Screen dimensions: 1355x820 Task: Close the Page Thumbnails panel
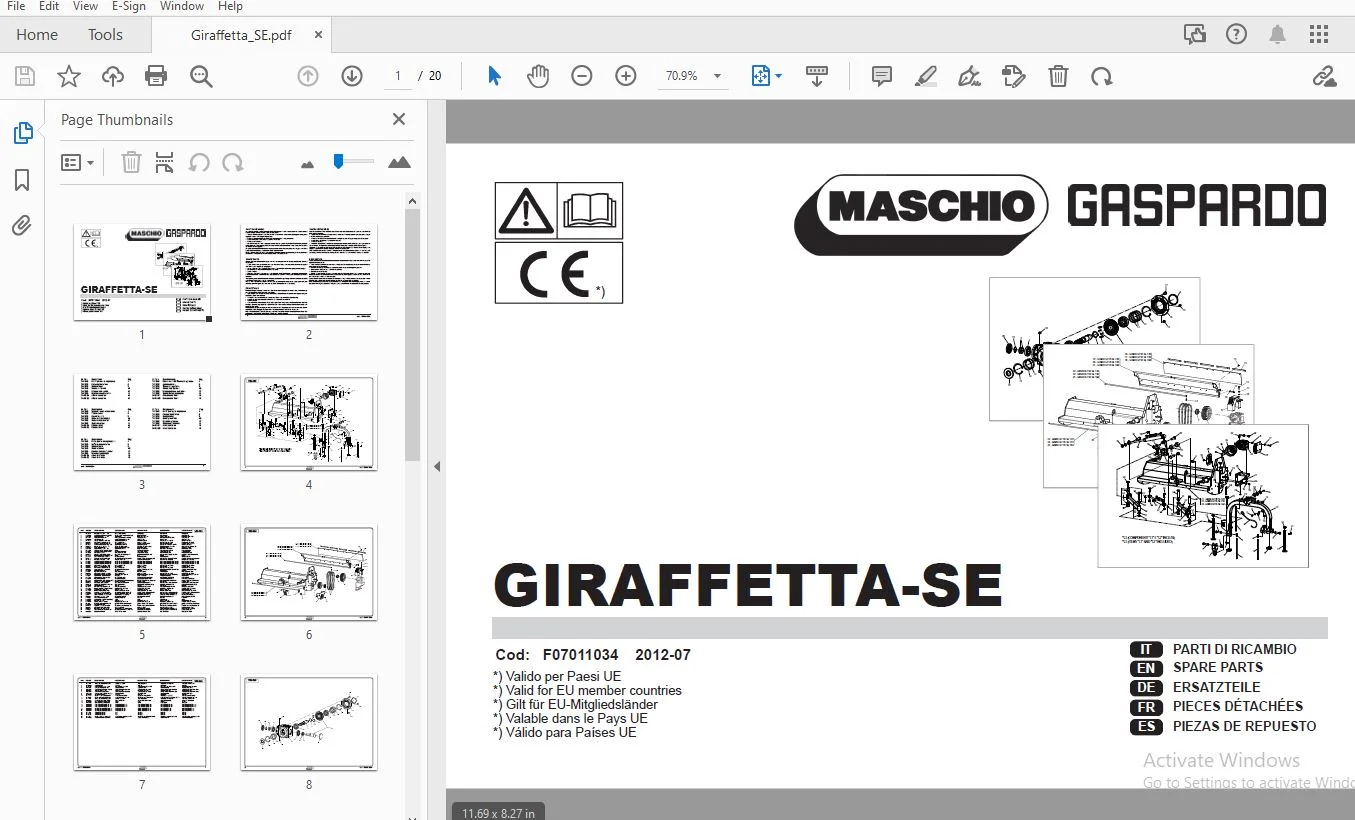399,119
